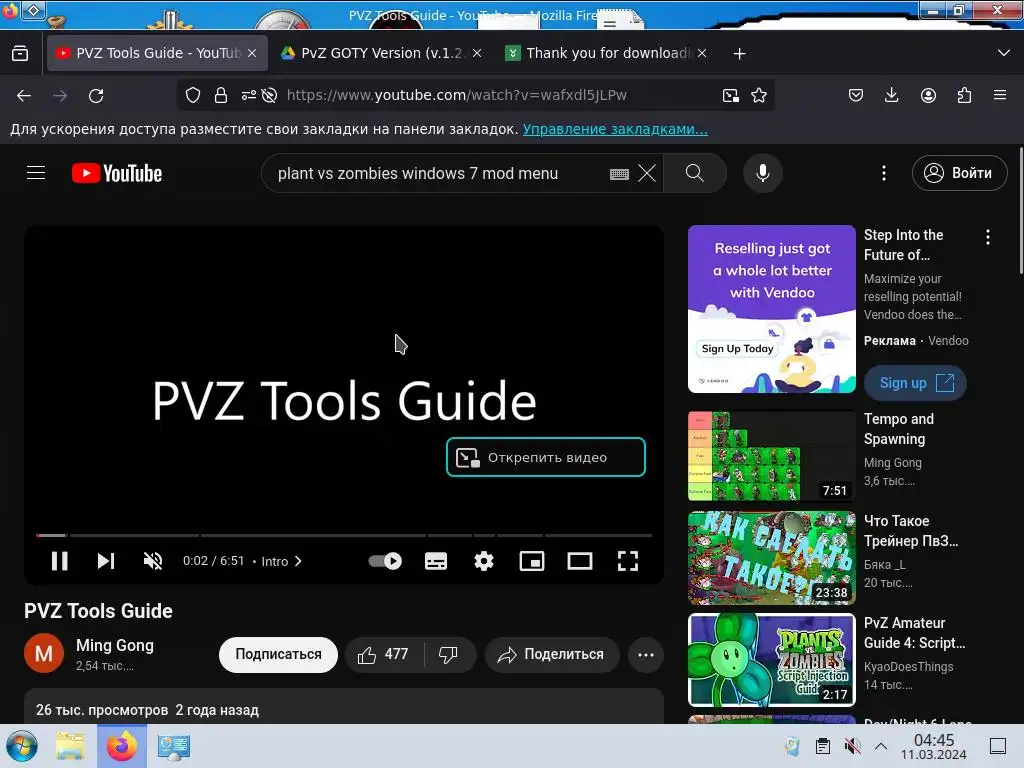This screenshot has height=768, width=1024.
Task: Switch to miniplayer mode
Action: [532, 561]
